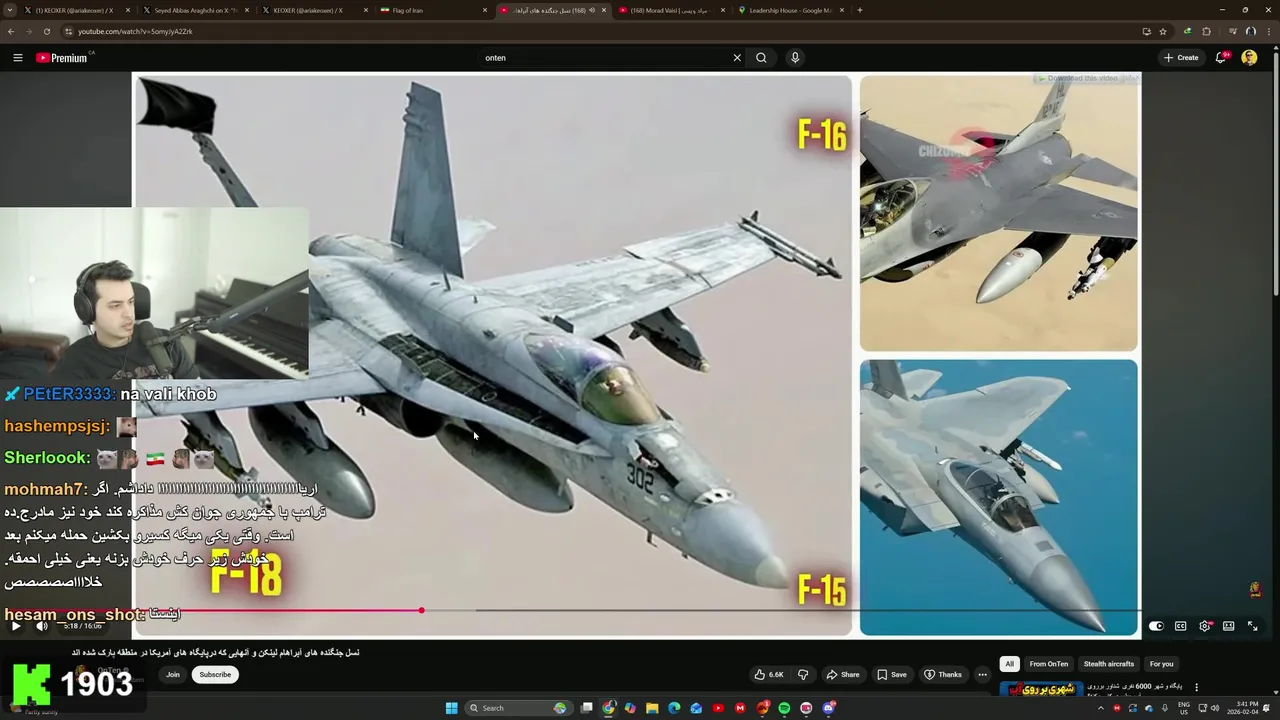Dislike the video

click(802, 675)
